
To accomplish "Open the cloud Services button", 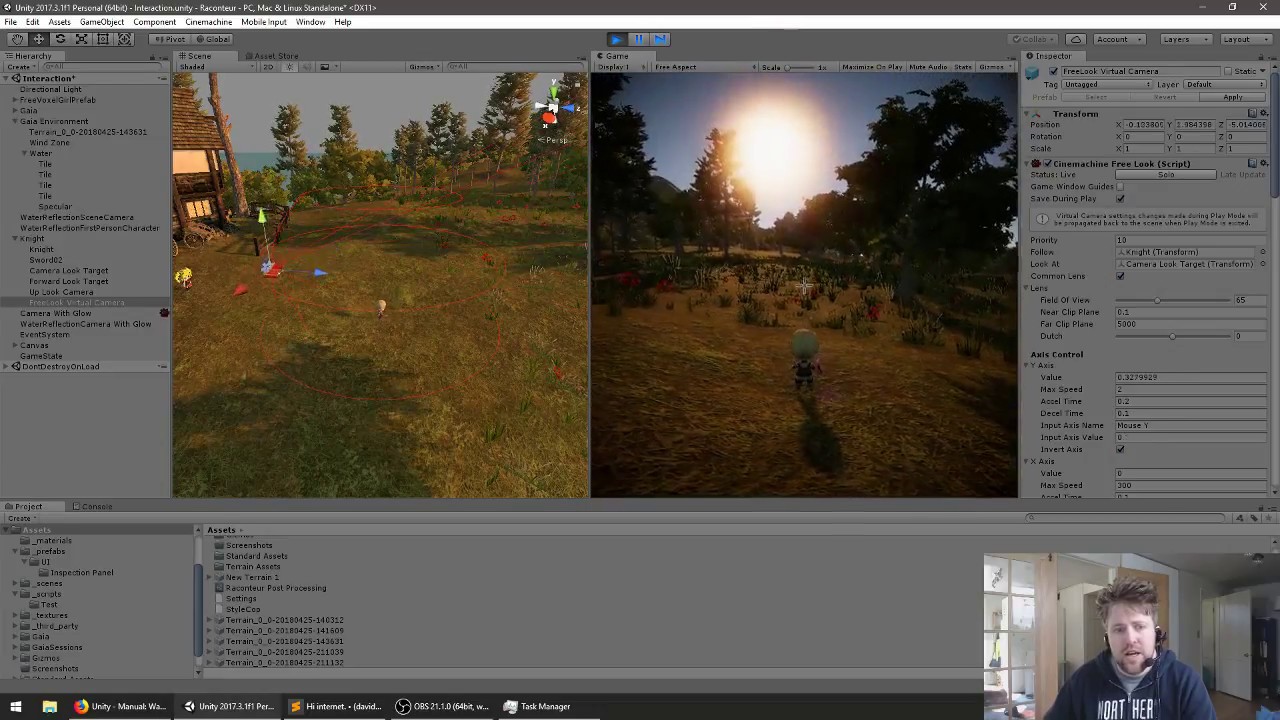I will coord(1076,39).
